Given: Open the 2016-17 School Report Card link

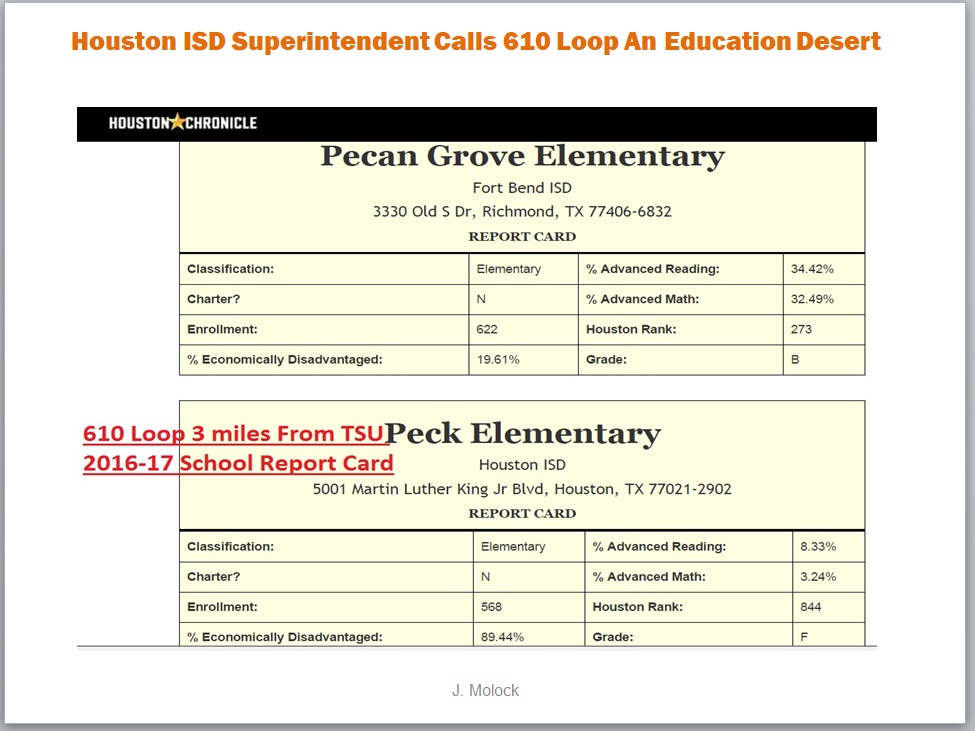Looking at the screenshot, I should pyautogui.click(x=238, y=463).
